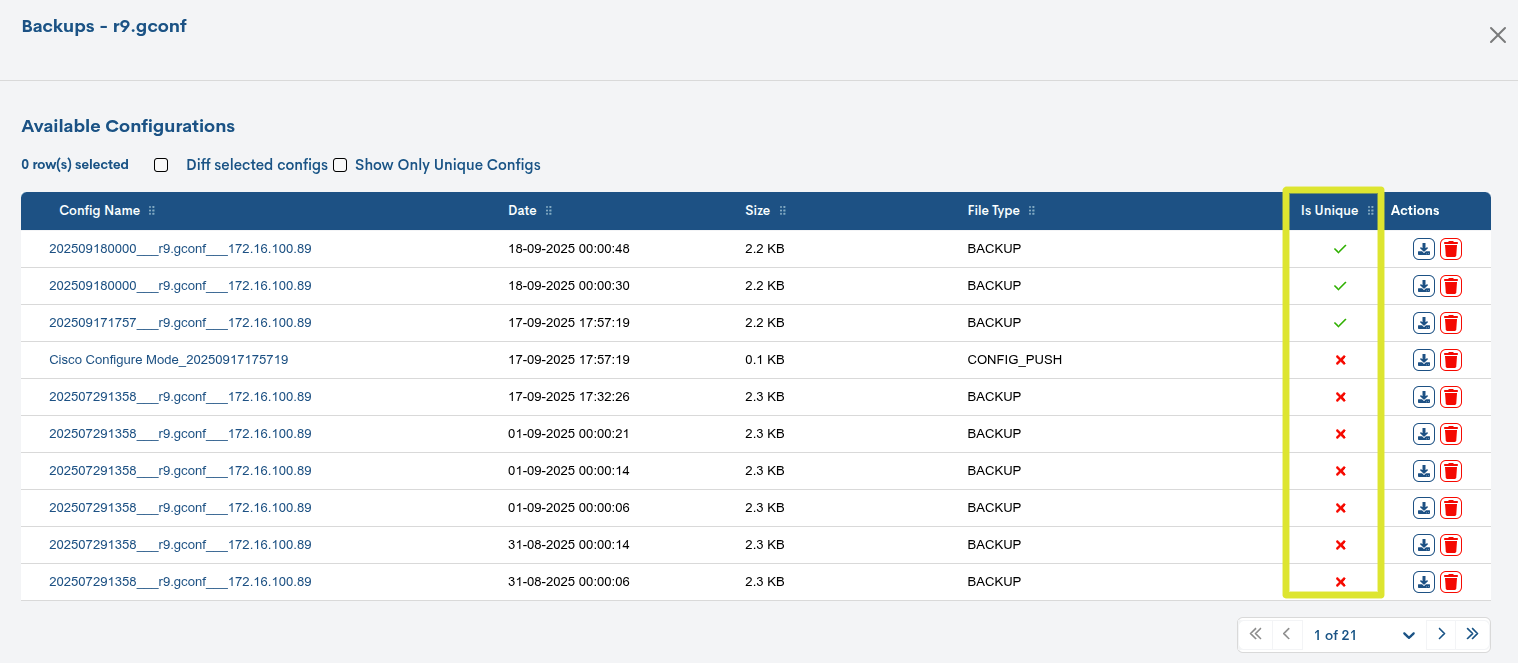Sort by Date column header
Viewport: 1518px width, 663px height.
(522, 211)
